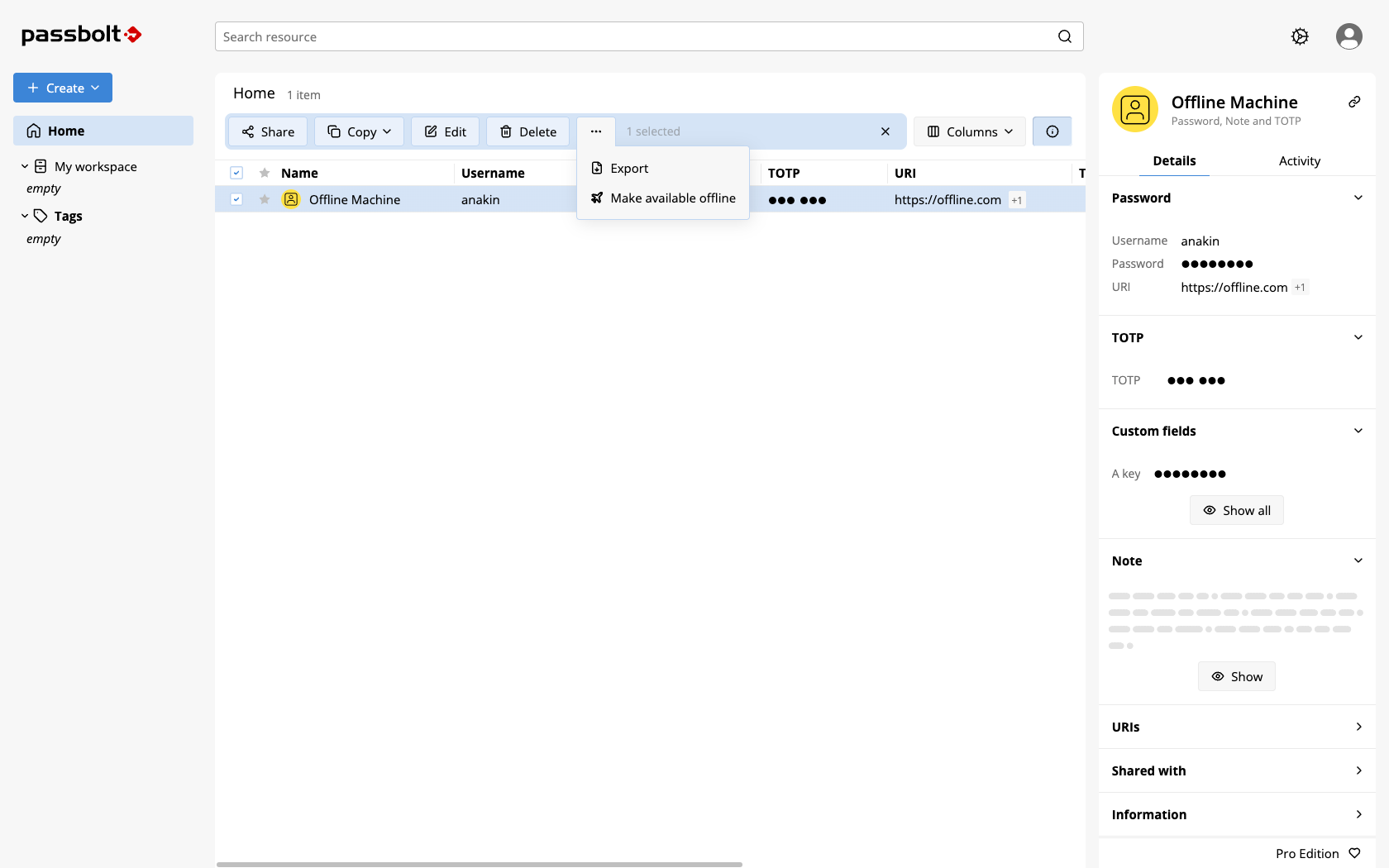Toggle the info panel icon button
Viewport: 1389px width, 868px height.
pyautogui.click(x=1052, y=131)
